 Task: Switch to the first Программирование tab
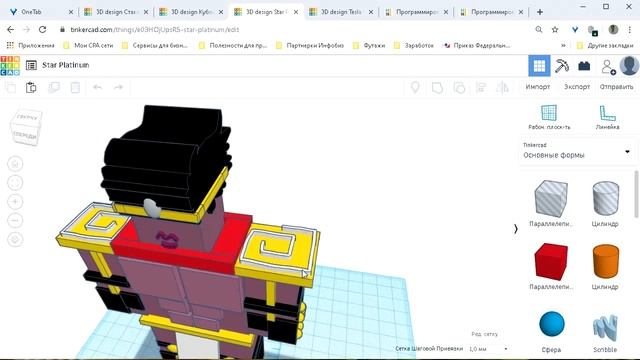(416, 12)
